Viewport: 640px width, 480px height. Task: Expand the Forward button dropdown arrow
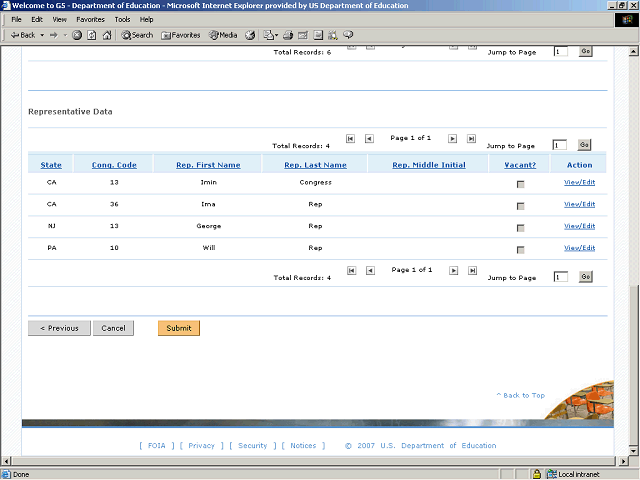(64, 35)
